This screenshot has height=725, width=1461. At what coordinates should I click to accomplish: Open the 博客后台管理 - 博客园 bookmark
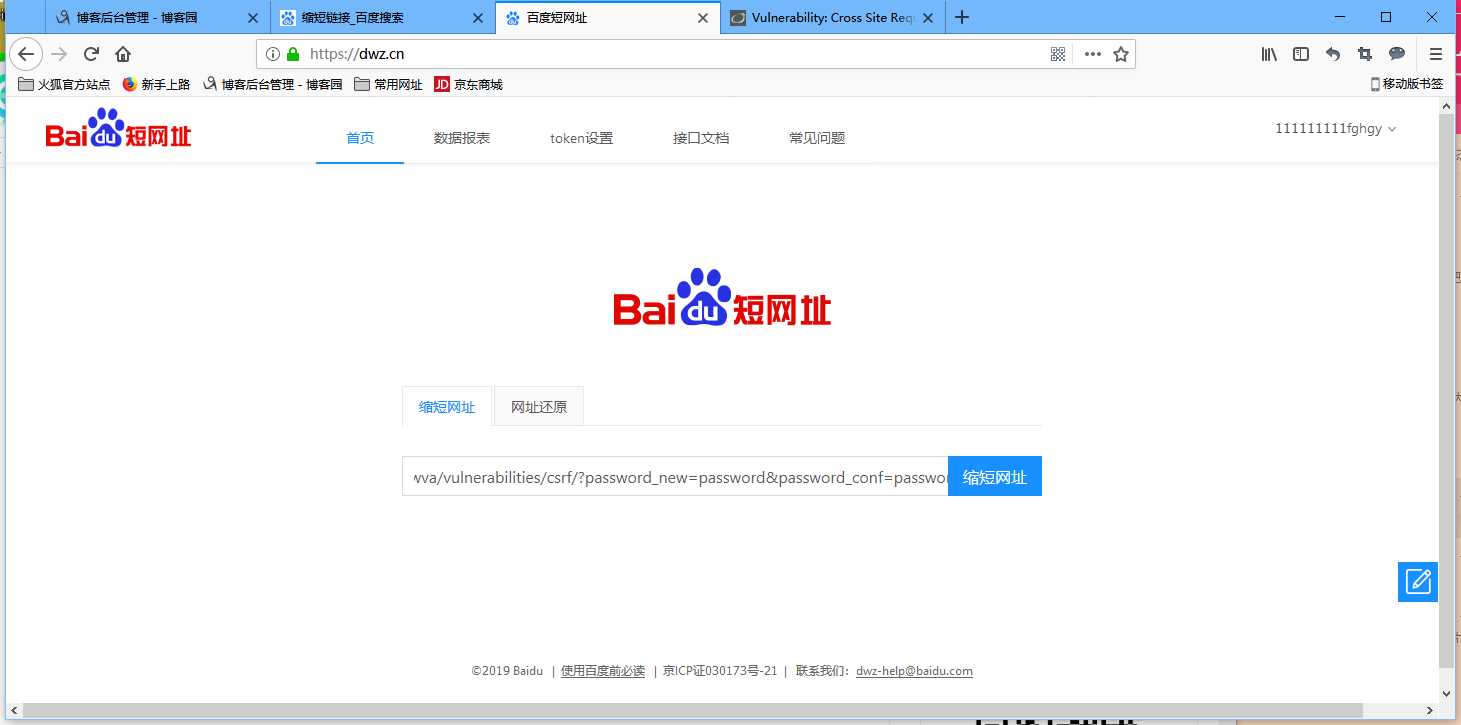pos(273,85)
